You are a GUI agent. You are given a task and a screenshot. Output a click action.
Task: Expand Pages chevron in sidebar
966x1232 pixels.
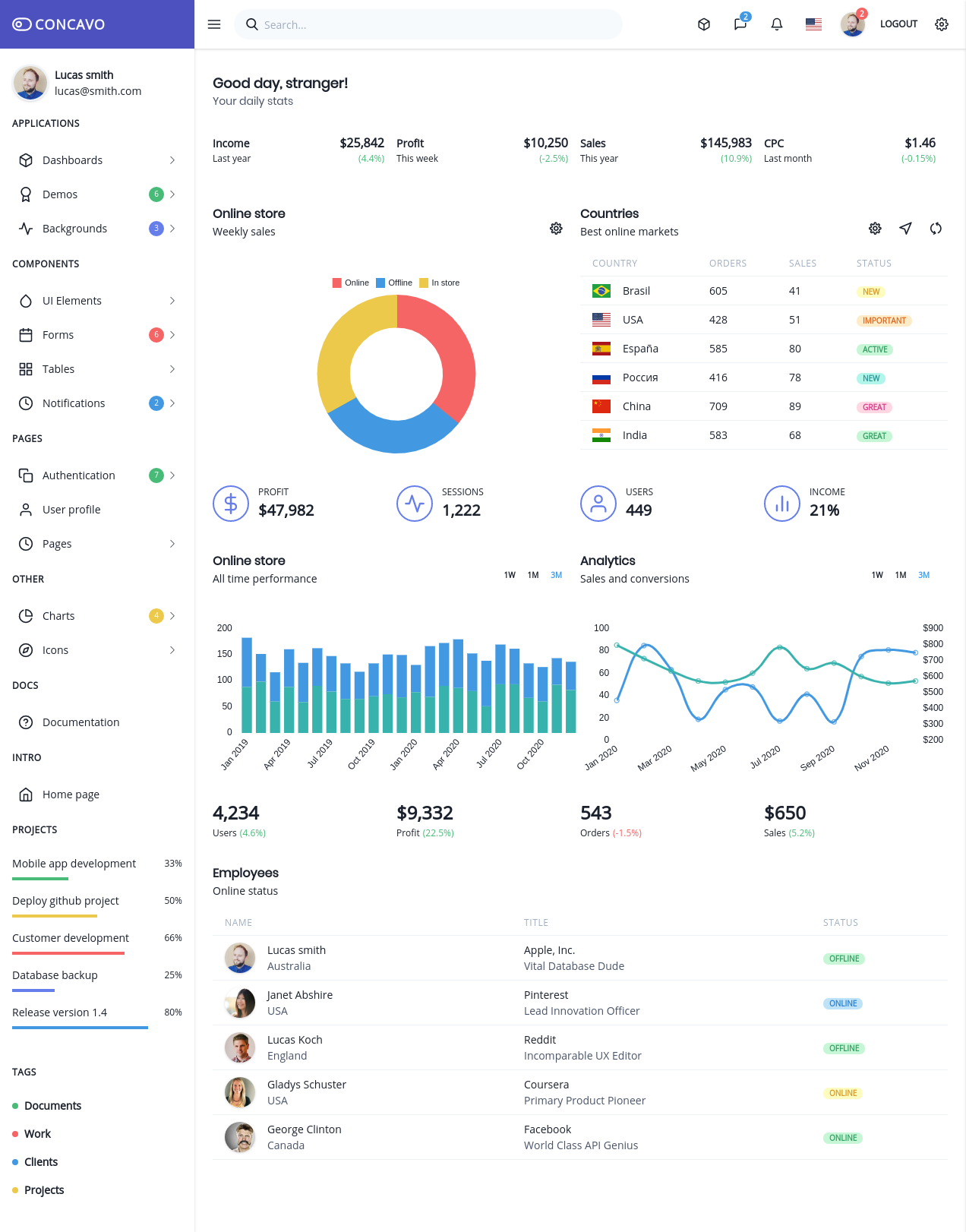[x=172, y=544]
